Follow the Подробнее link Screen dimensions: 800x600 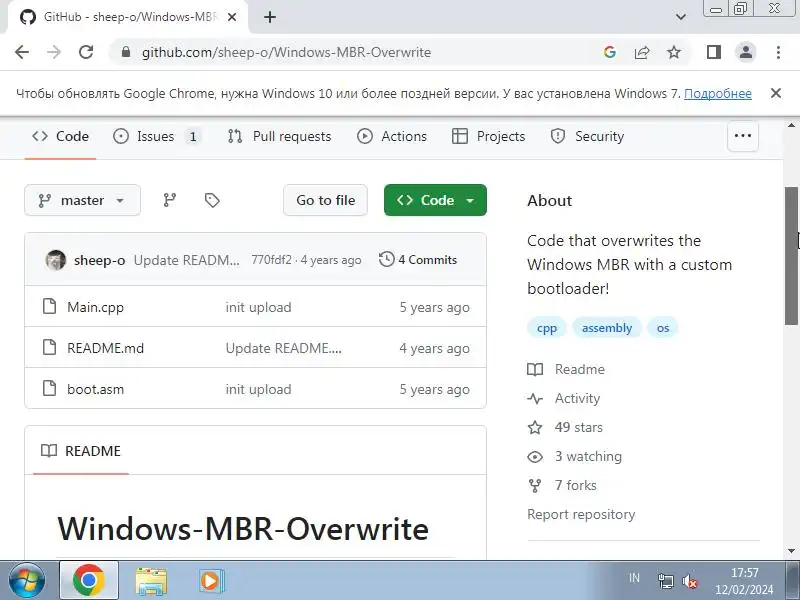point(717,93)
